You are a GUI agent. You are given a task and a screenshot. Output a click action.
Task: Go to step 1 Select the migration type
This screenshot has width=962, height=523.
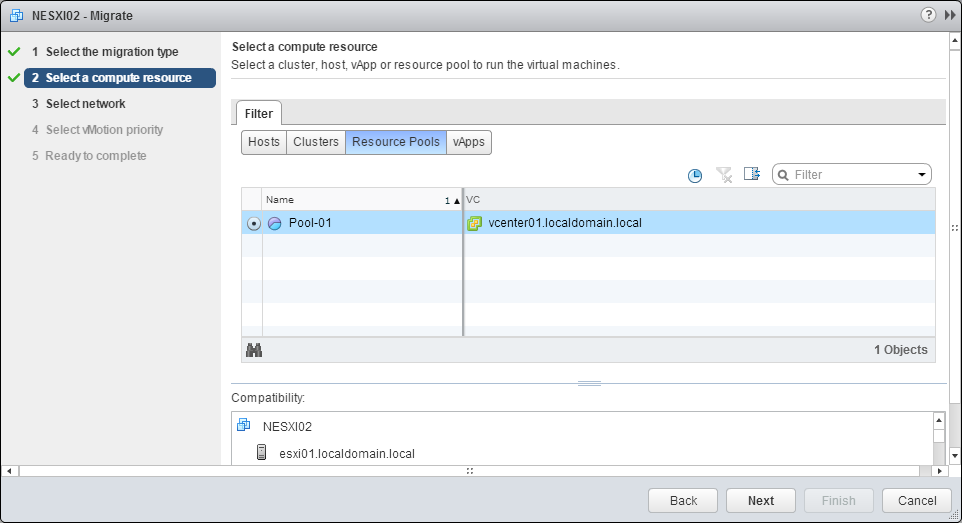[x=111, y=52]
